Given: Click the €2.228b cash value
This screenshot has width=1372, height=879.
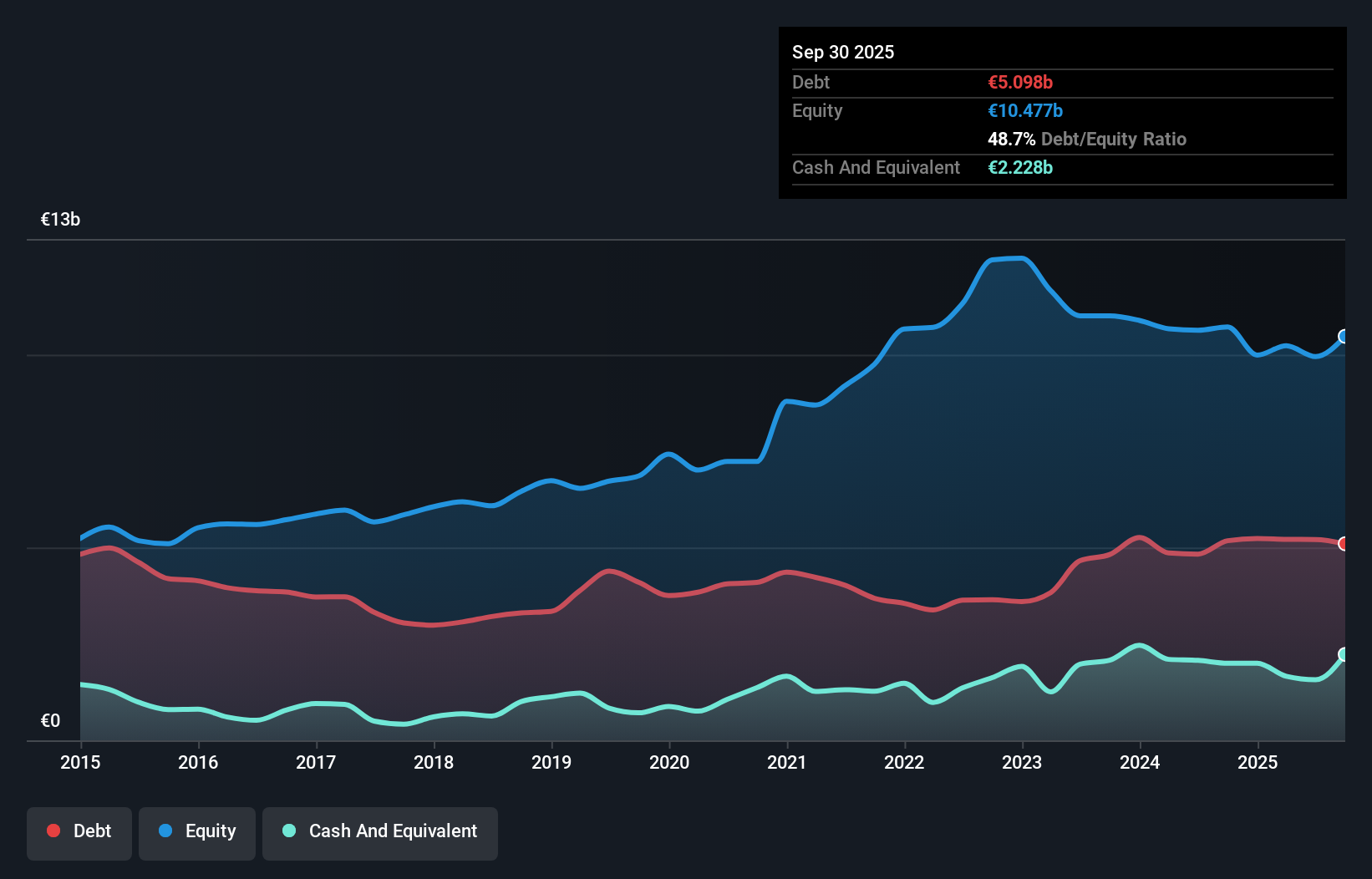Looking at the screenshot, I should coord(1020,167).
